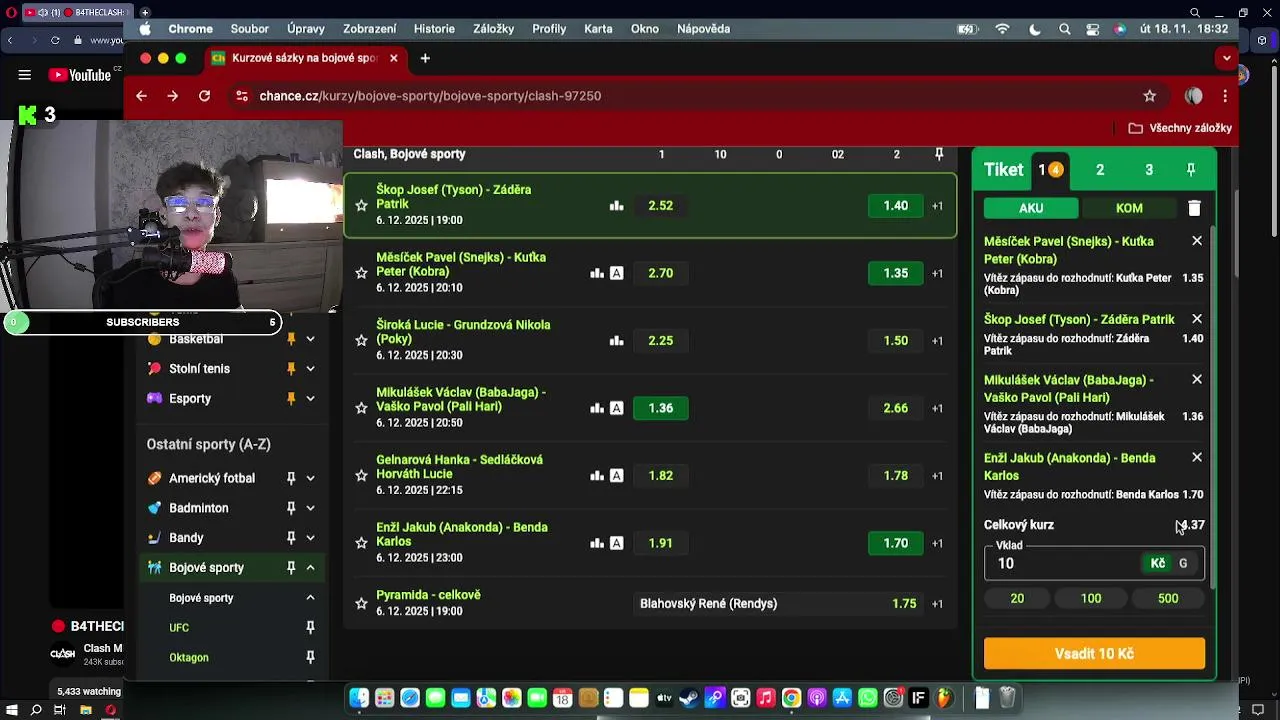Favorite the Gelnarová Hanka match star
The width and height of the screenshot is (1280, 720).
(x=362, y=476)
